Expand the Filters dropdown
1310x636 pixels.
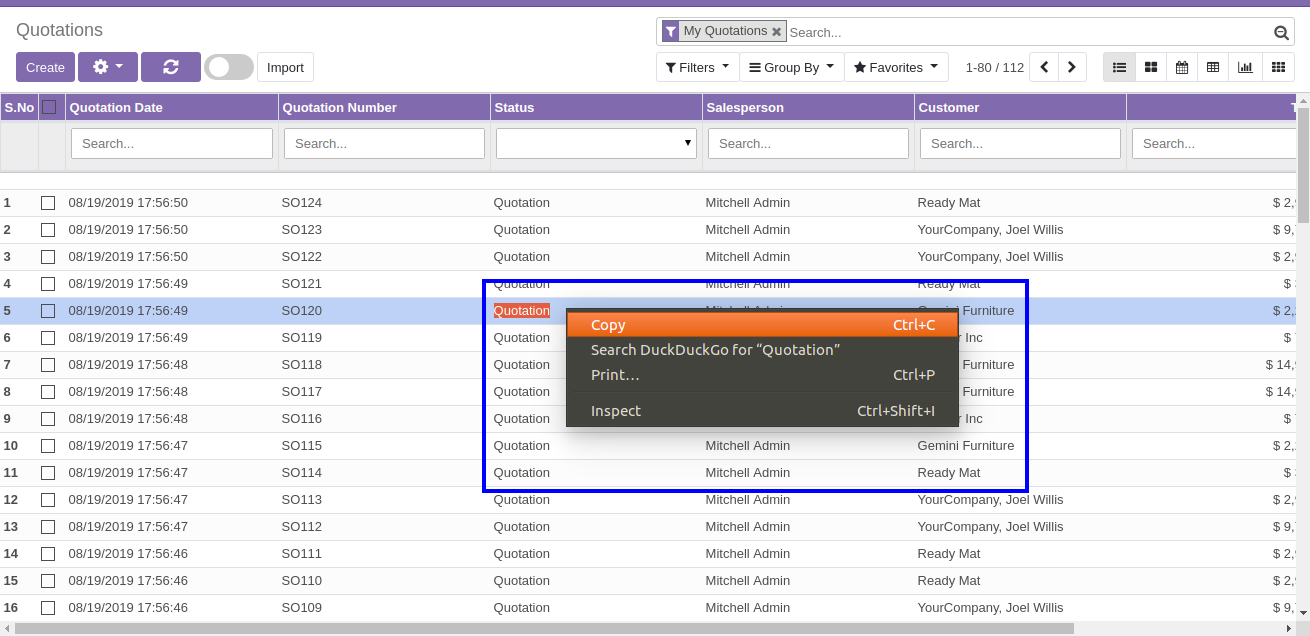[x=697, y=67]
